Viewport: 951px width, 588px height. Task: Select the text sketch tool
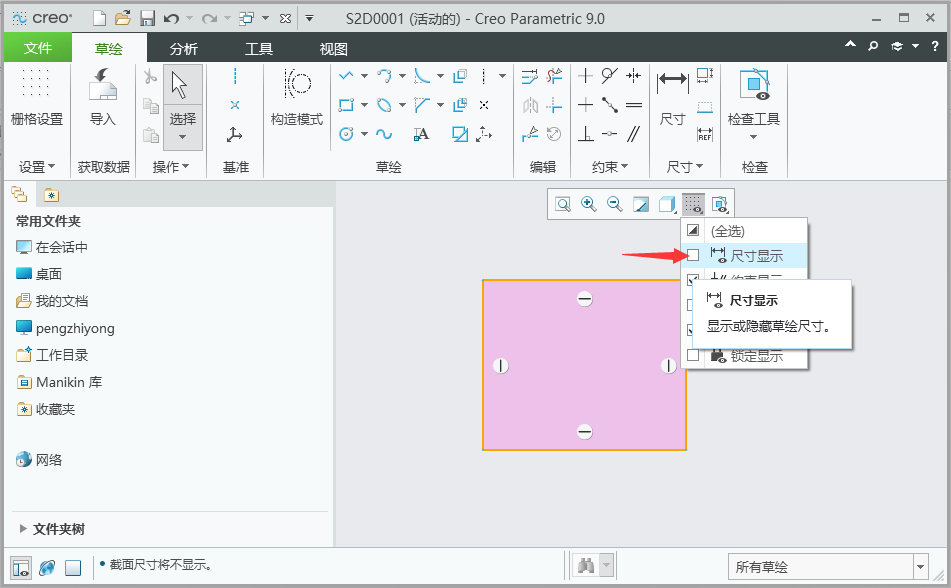pos(421,134)
